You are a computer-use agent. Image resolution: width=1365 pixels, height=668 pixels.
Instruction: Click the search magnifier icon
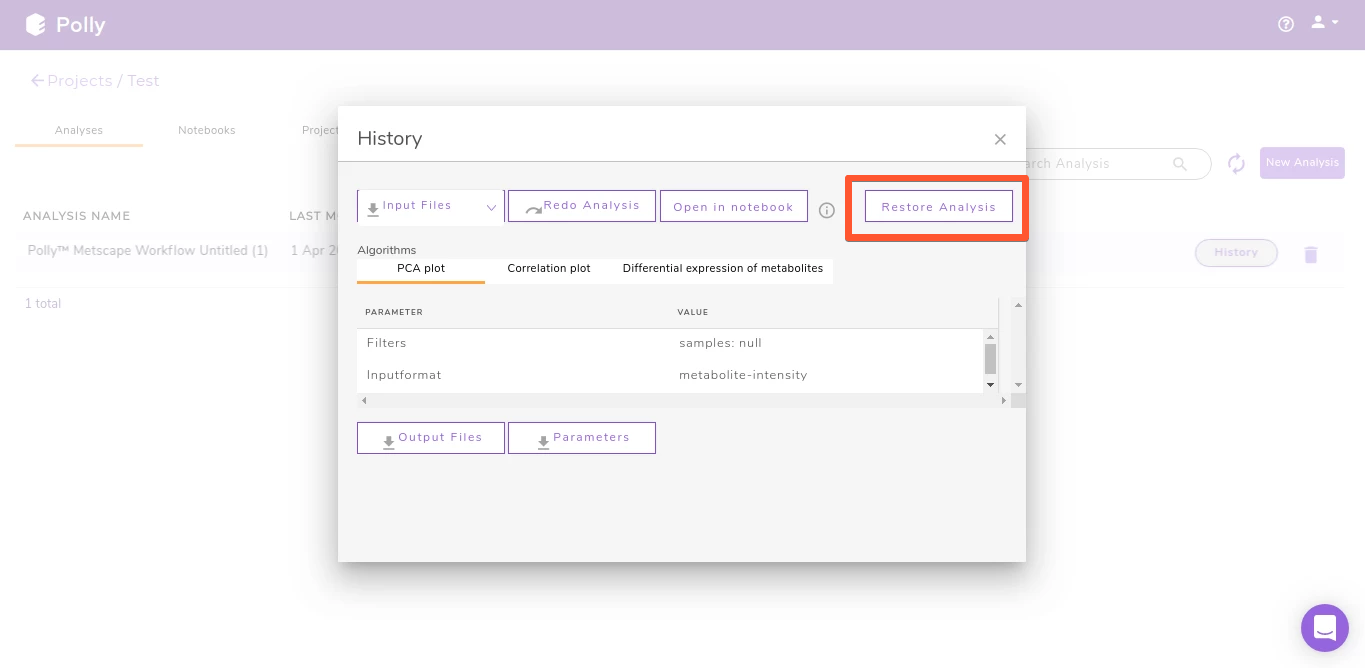pos(1180,164)
